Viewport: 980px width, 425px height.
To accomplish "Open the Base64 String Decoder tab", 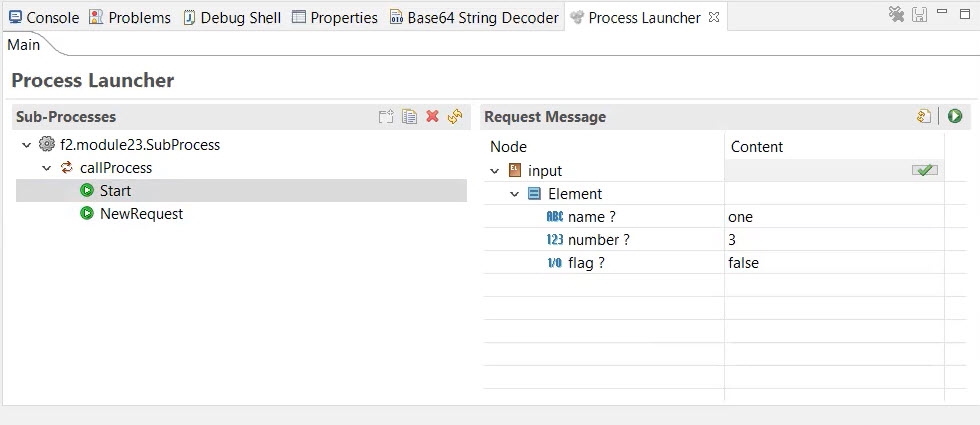I will pos(473,18).
